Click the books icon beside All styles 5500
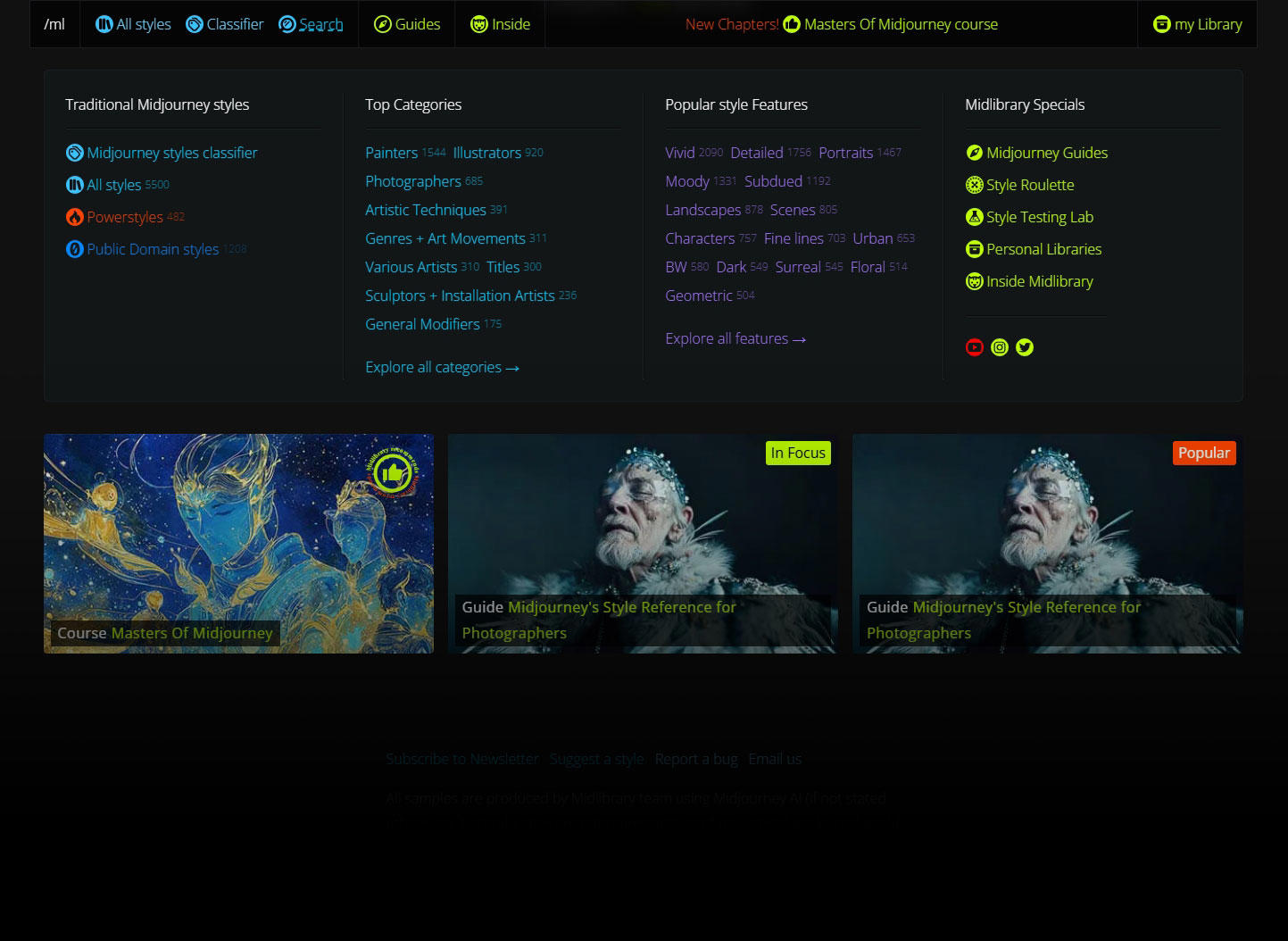The width and height of the screenshot is (1288, 941). (75, 185)
